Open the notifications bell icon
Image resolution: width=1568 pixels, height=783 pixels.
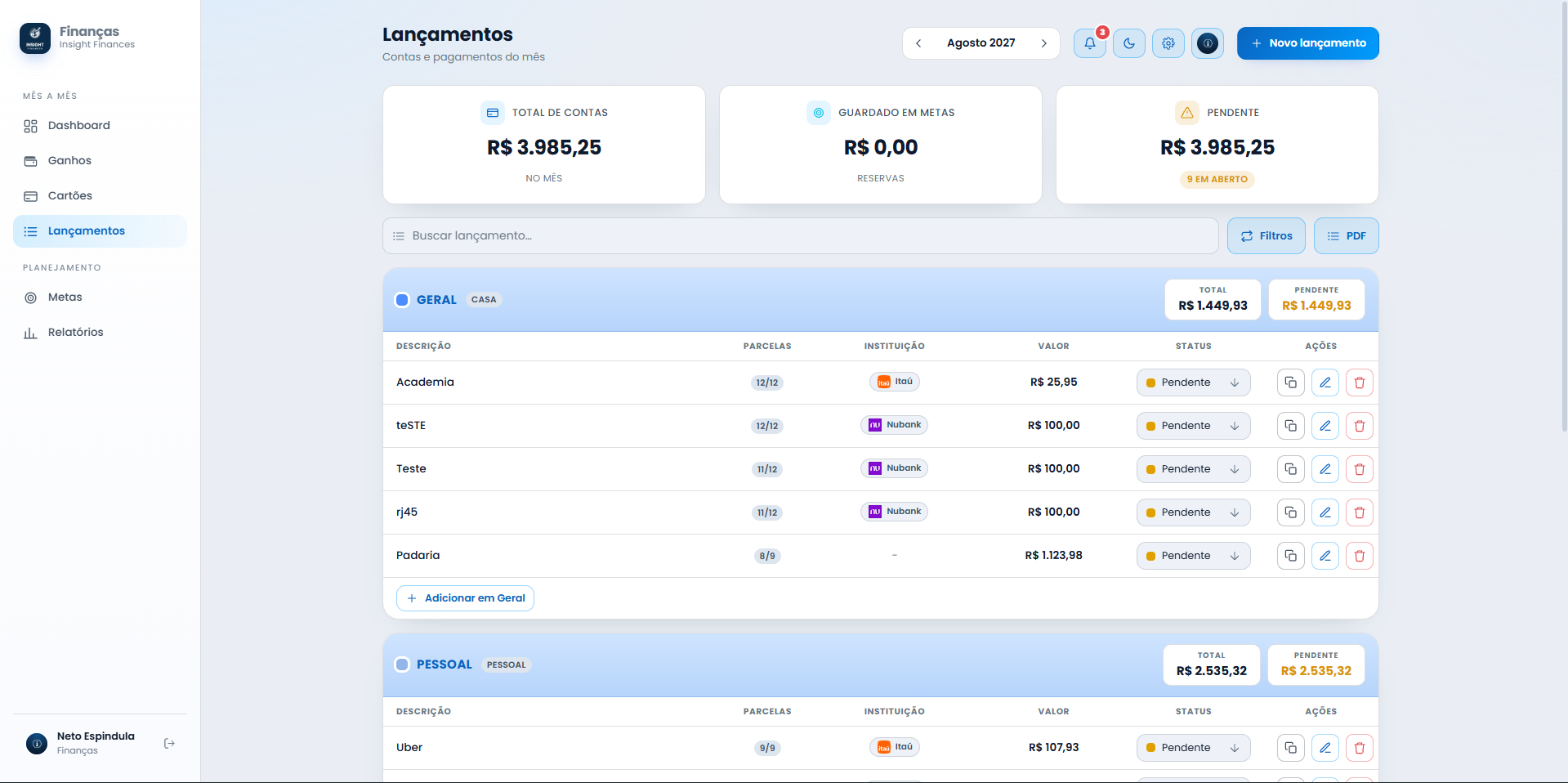click(x=1090, y=43)
